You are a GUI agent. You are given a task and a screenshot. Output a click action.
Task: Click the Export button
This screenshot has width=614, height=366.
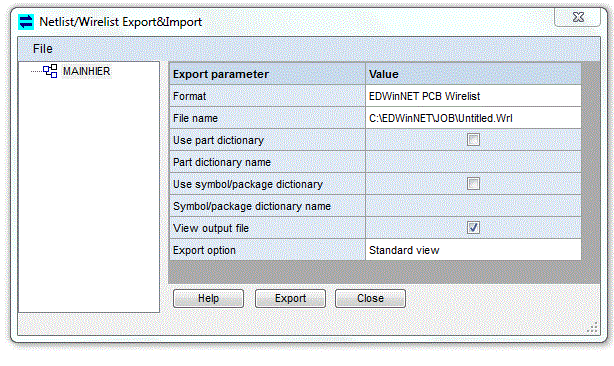point(290,299)
